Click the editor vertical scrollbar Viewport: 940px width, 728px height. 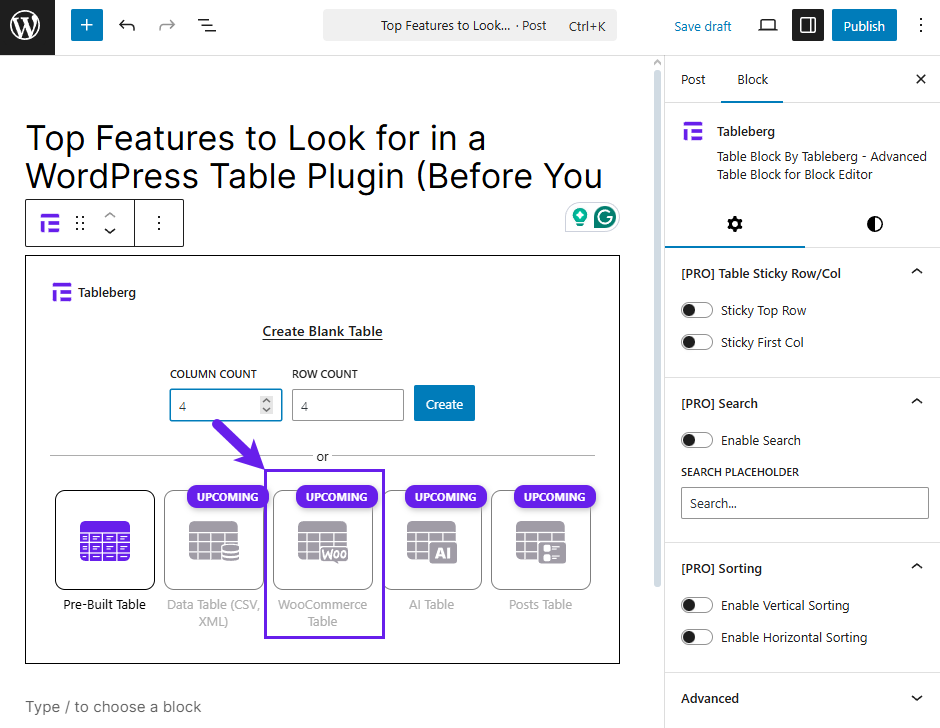coord(657,327)
